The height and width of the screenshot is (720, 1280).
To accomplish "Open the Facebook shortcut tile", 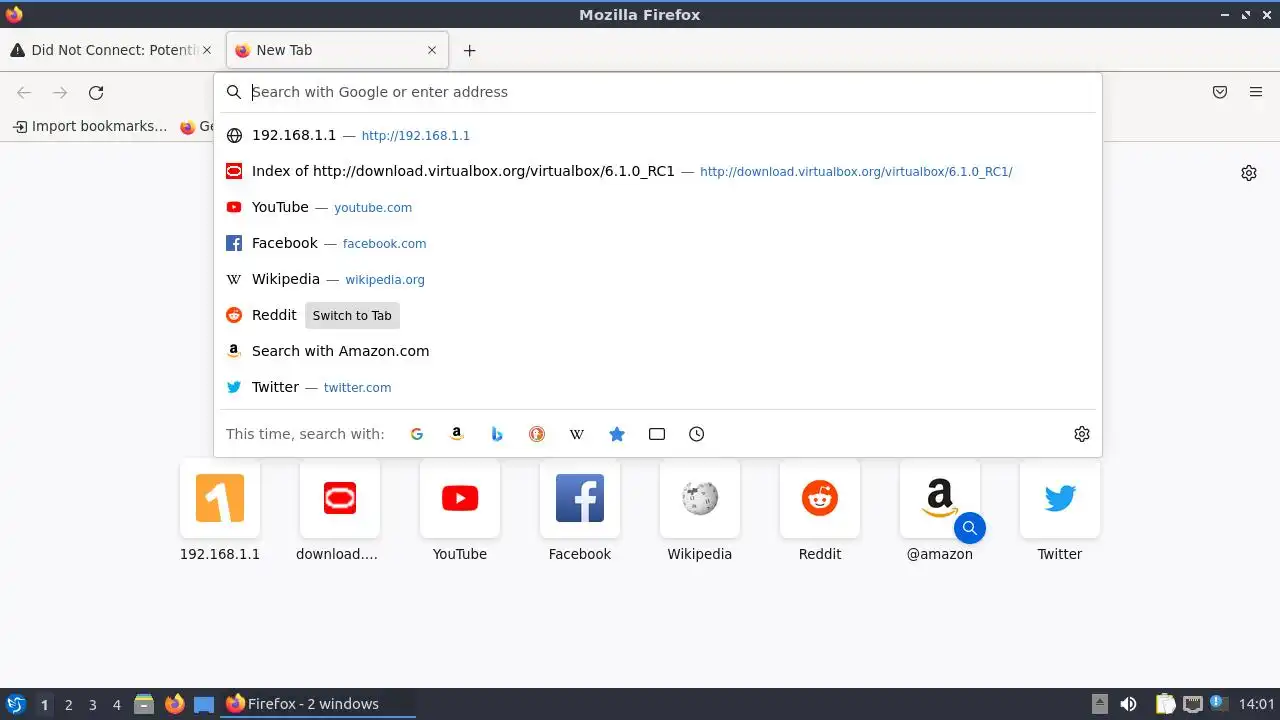I will tap(580, 498).
